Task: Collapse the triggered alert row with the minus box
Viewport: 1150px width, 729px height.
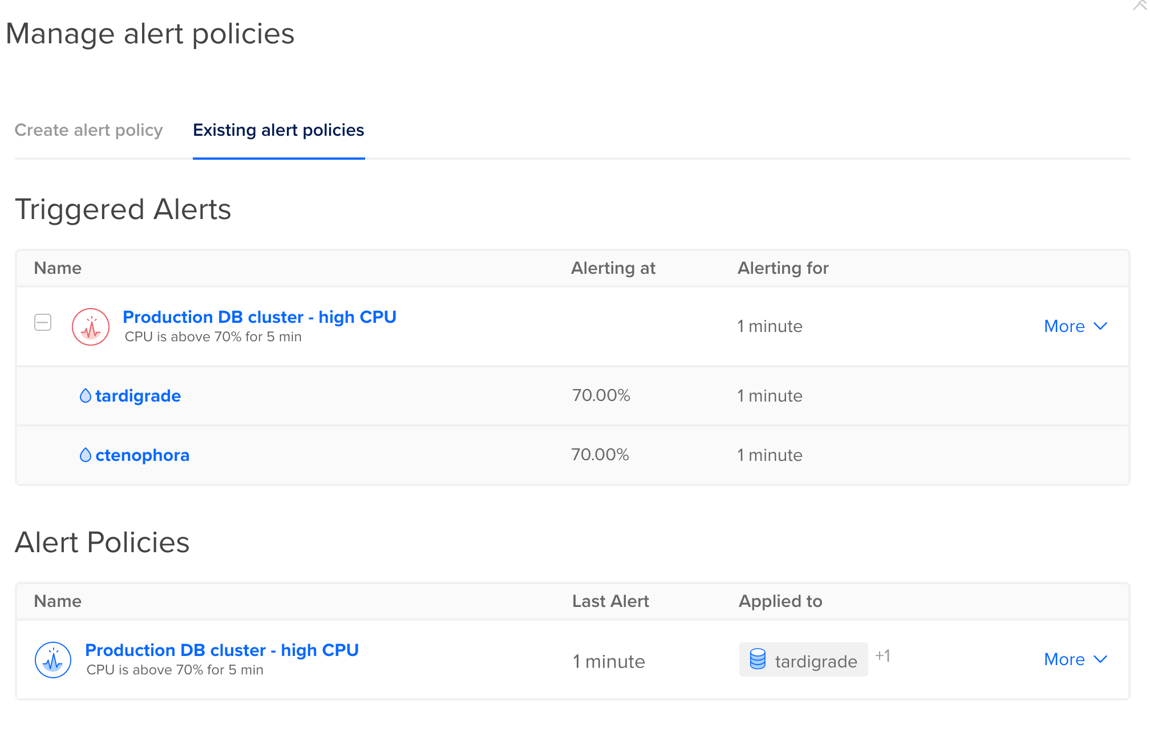Action: coord(43,323)
